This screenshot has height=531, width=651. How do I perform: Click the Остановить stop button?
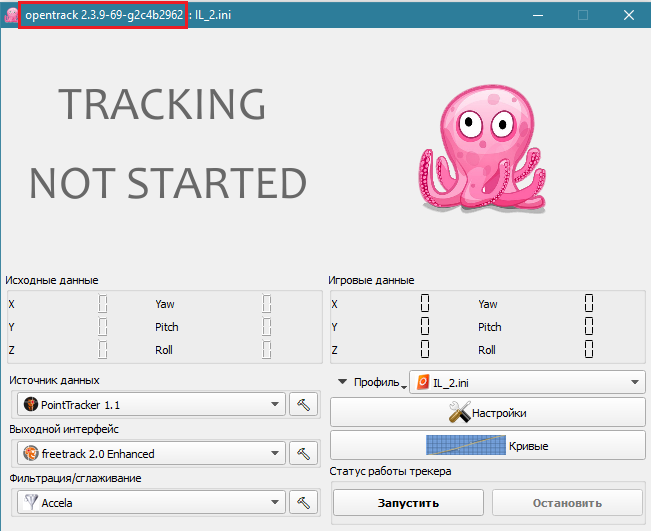[568, 503]
